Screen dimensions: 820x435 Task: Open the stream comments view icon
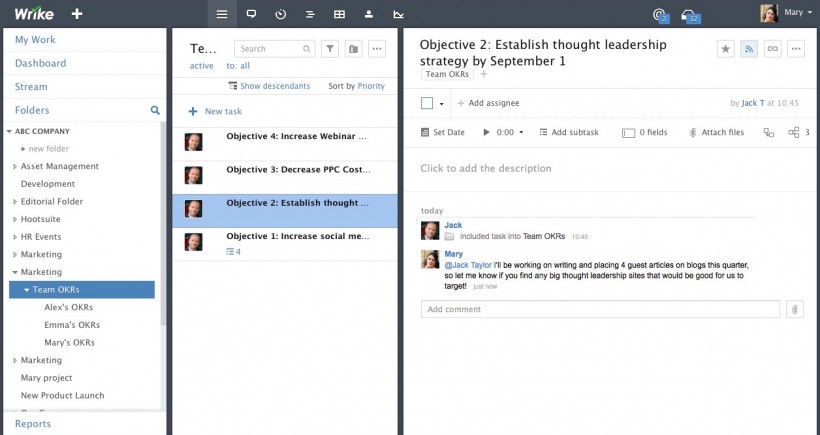coord(252,14)
